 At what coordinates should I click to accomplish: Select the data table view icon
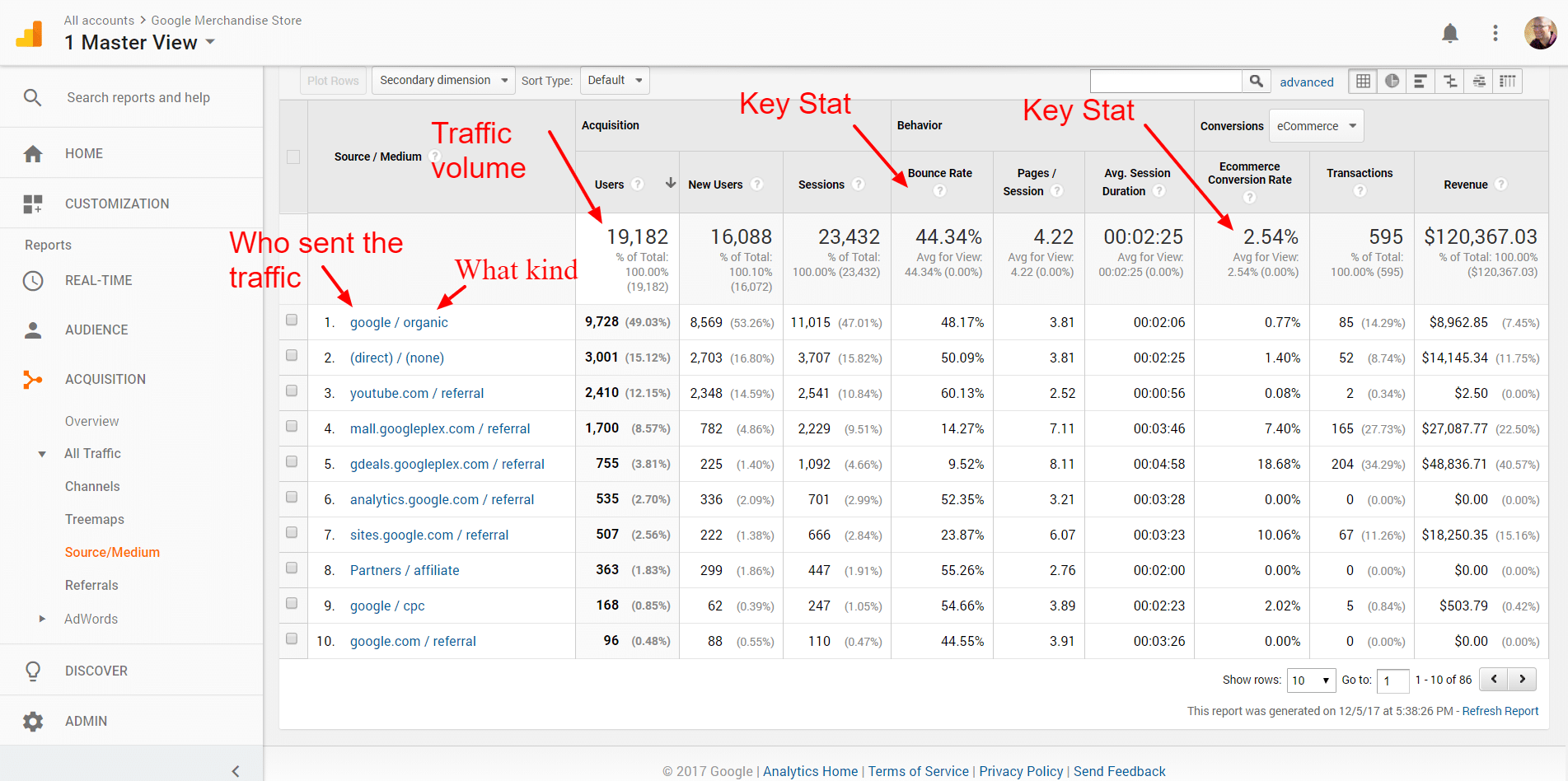coord(1364,81)
